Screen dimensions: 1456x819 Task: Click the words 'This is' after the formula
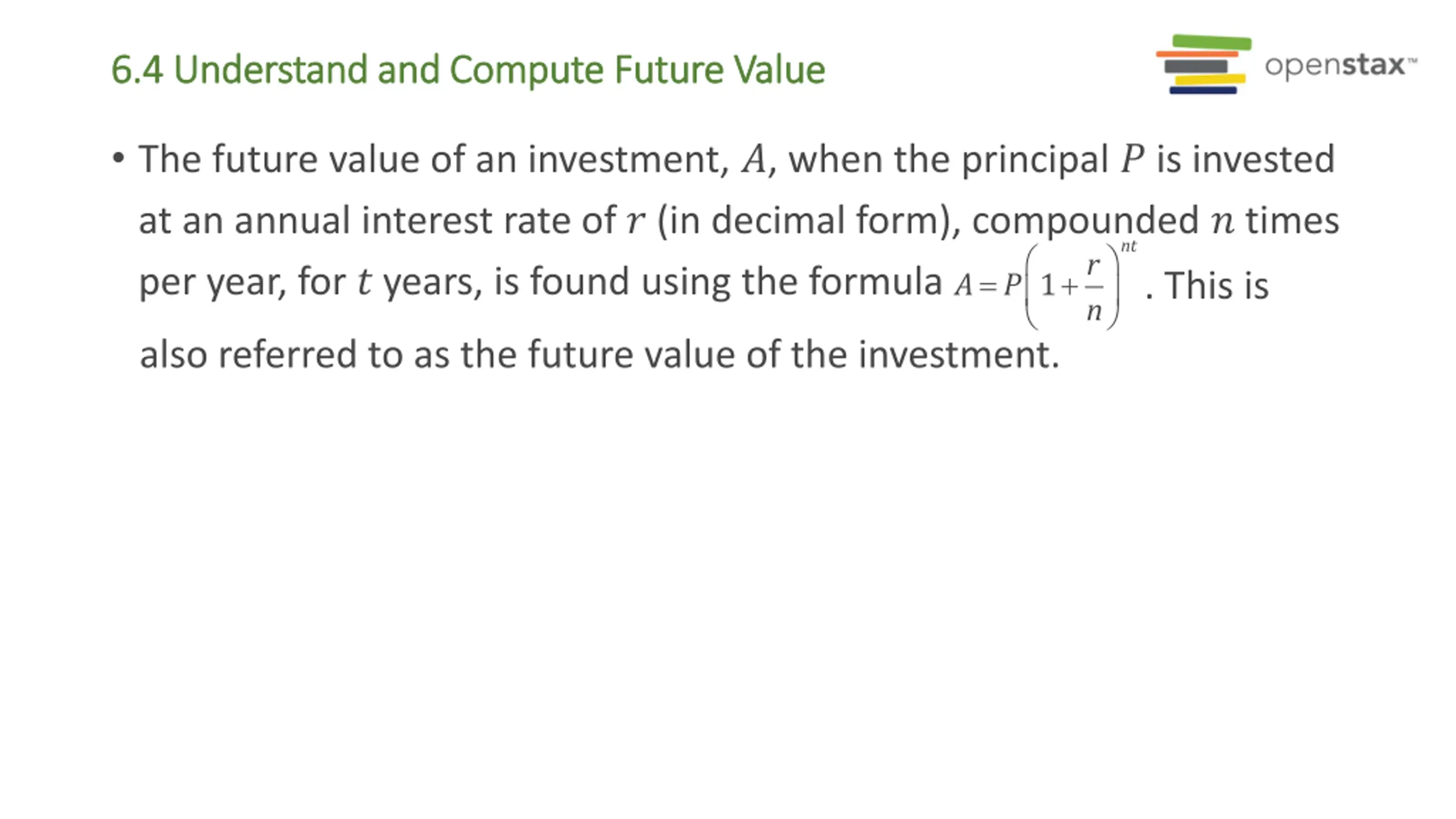pos(1217,285)
